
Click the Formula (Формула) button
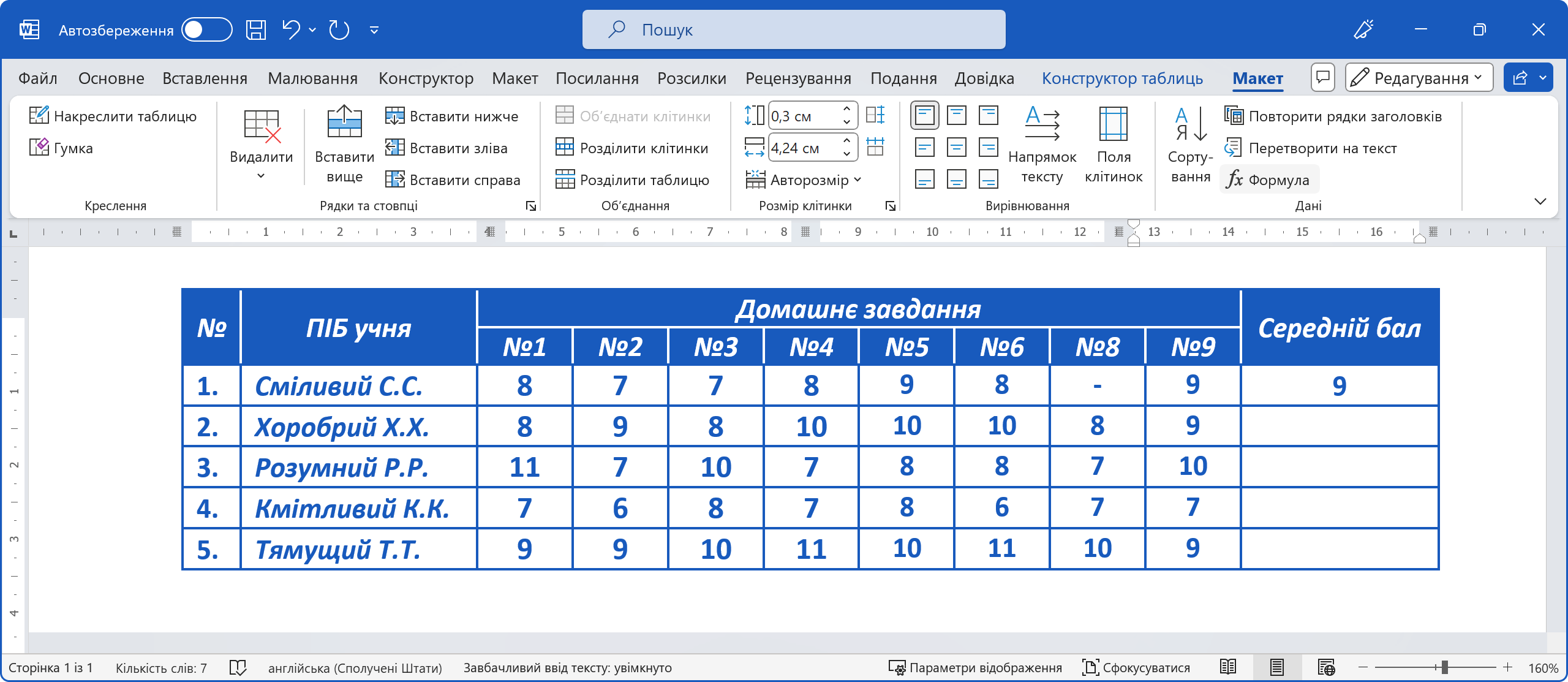click(x=1268, y=180)
